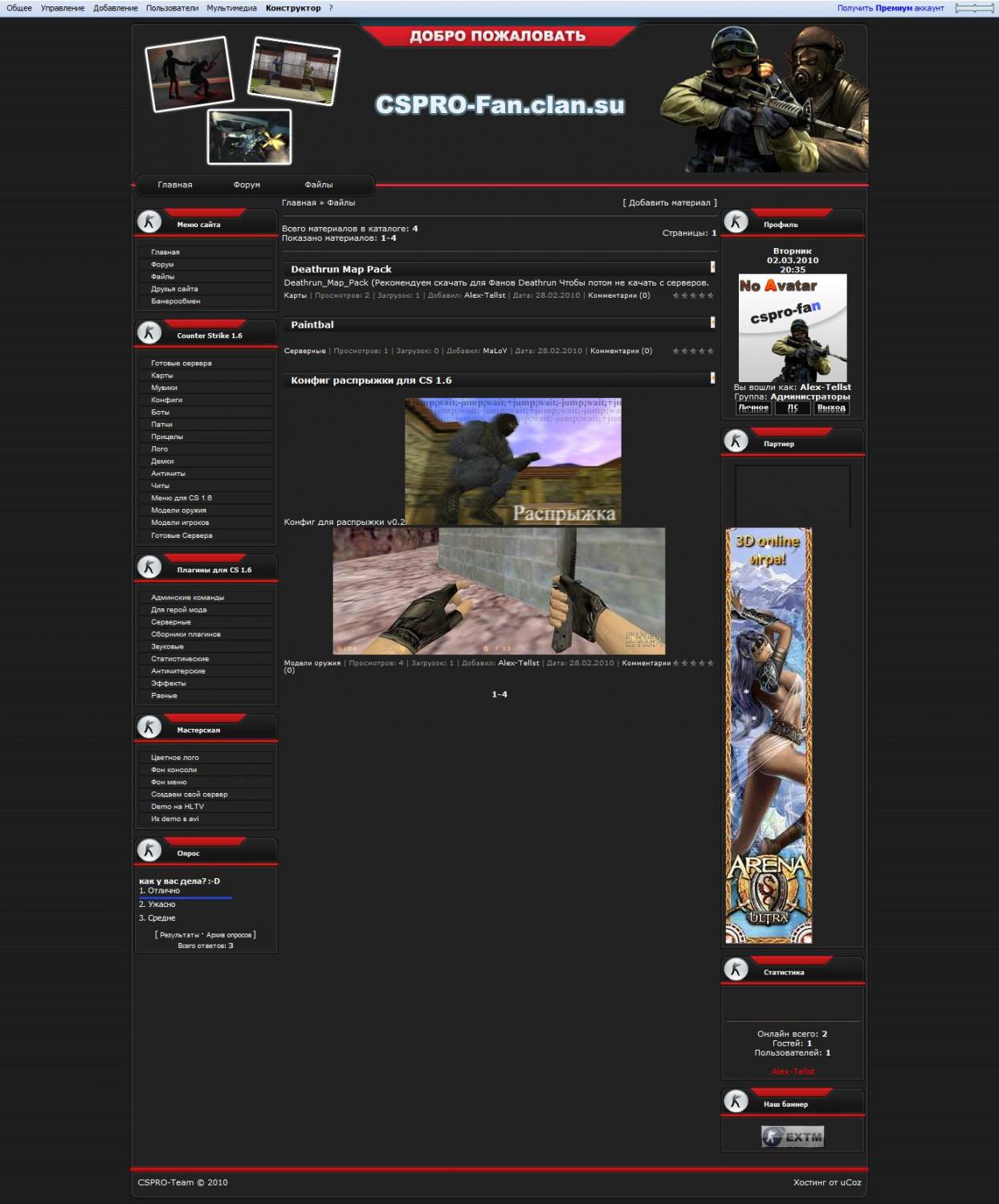Open Админские команды plugins link
This screenshot has height=1204, width=999.
pyautogui.click(x=187, y=597)
